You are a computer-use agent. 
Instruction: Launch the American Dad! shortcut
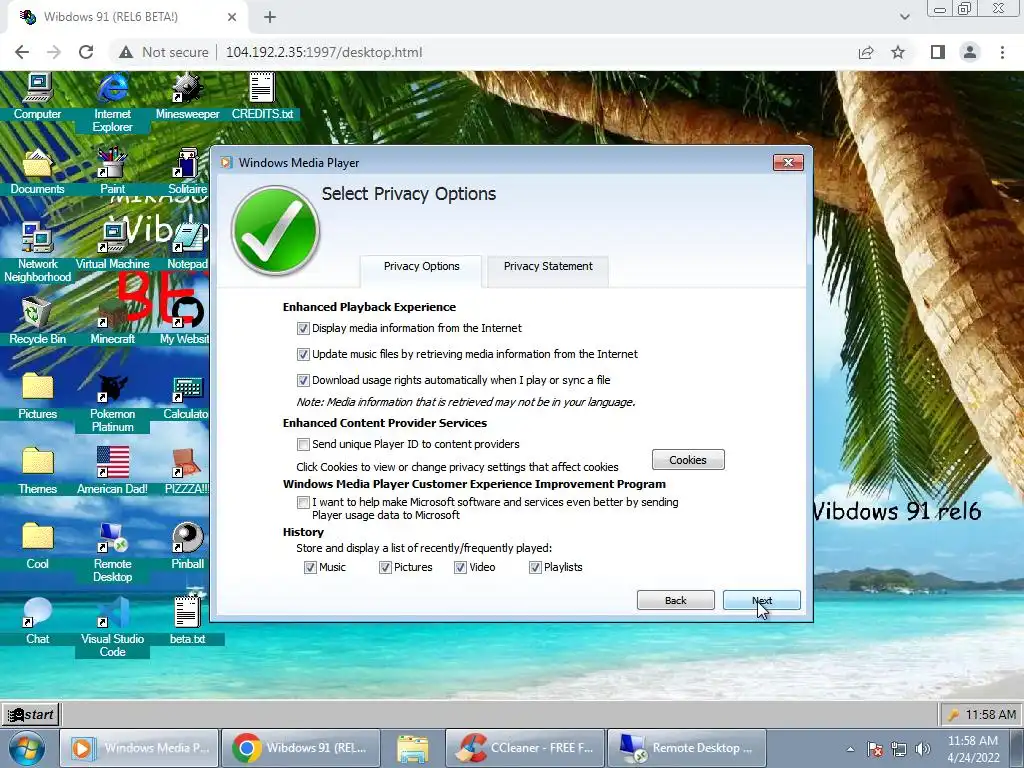point(112,472)
